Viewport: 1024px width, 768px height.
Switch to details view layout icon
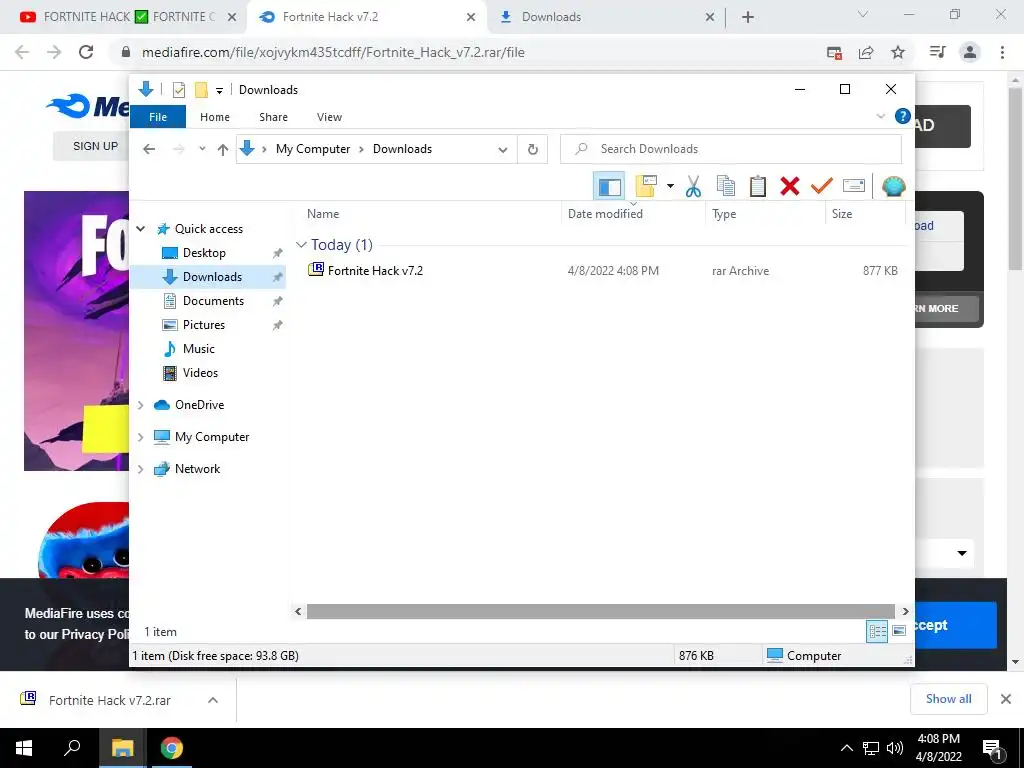click(x=877, y=632)
